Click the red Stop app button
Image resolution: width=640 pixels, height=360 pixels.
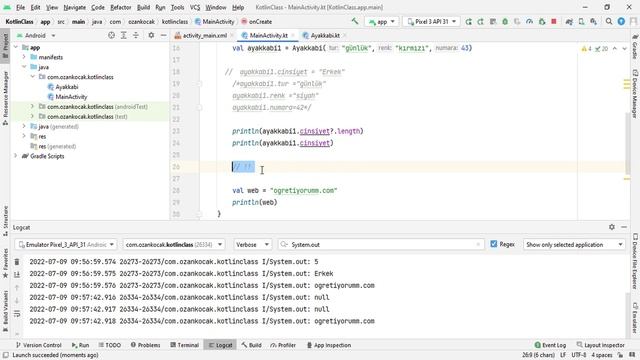coord(554,21)
